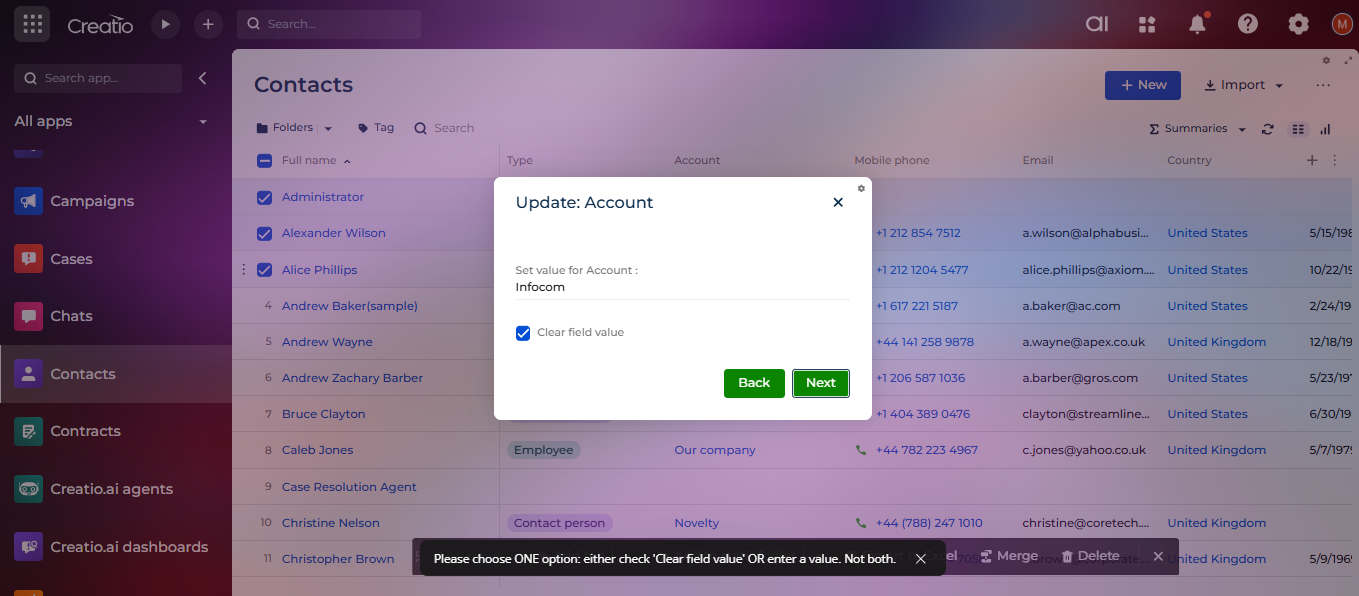This screenshot has width=1359, height=596.
Task: Open system designer gear icon
Action: tap(1298, 24)
